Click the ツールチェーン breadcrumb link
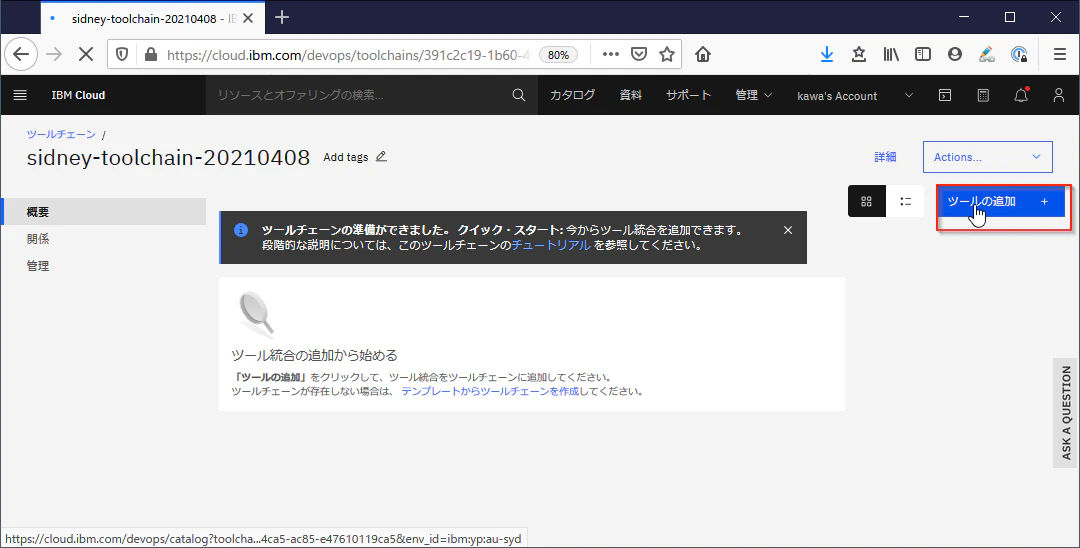 (x=61, y=134)
